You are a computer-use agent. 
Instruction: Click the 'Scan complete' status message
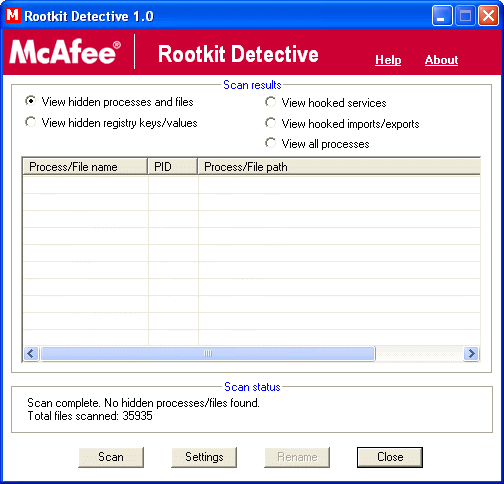tap(143, 403)
